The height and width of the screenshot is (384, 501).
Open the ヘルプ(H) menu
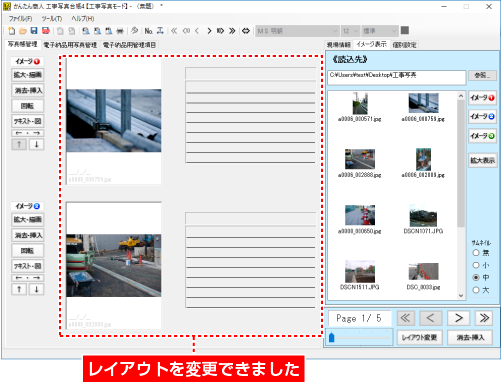pyautogui.click(x=83, y=19)
